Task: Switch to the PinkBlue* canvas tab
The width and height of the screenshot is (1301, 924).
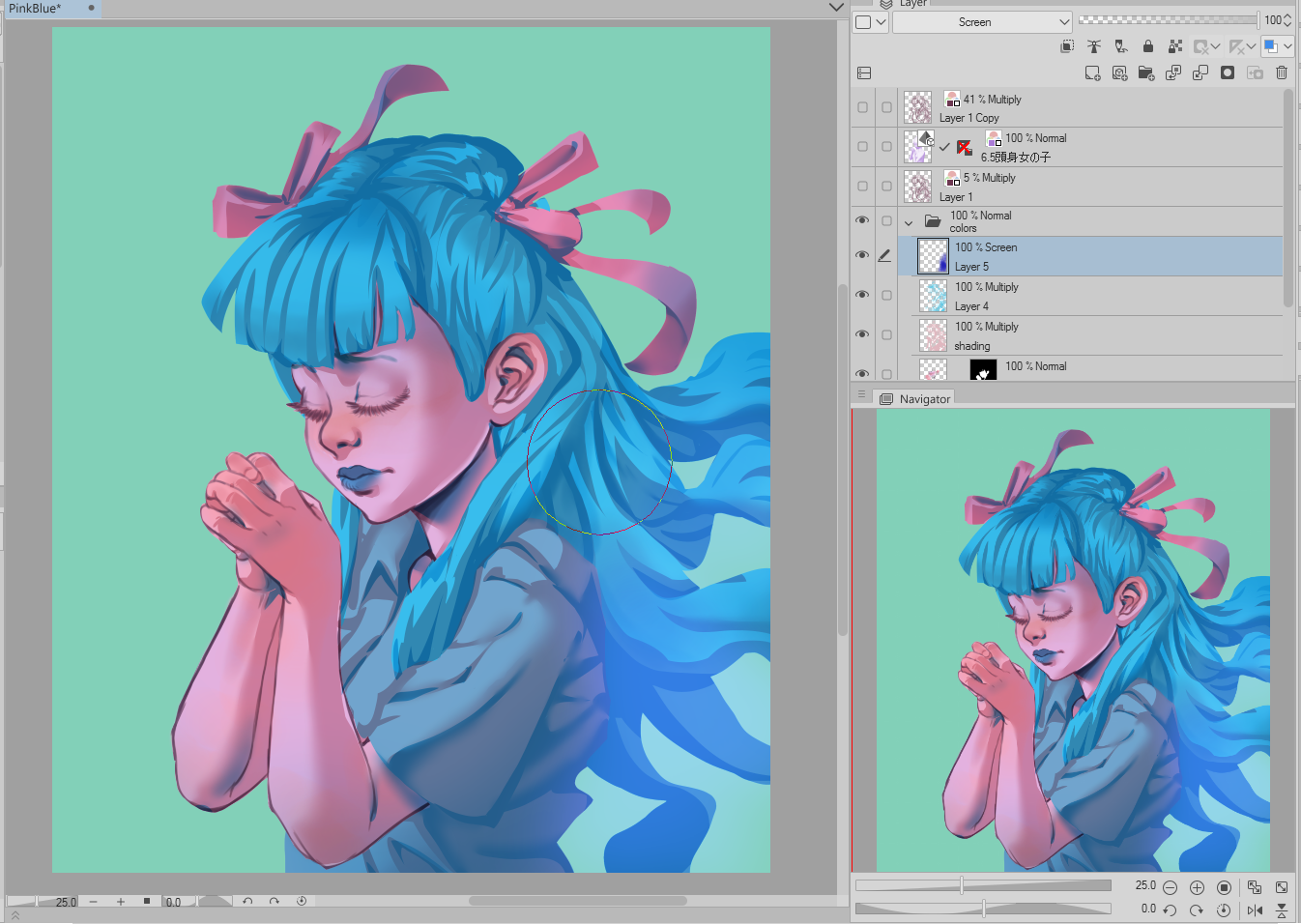Action: [x=51, y=8]
